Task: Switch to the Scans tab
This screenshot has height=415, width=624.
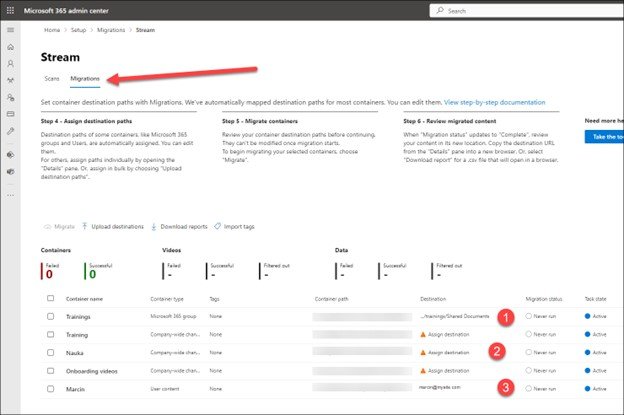Action: pos(51,78)
